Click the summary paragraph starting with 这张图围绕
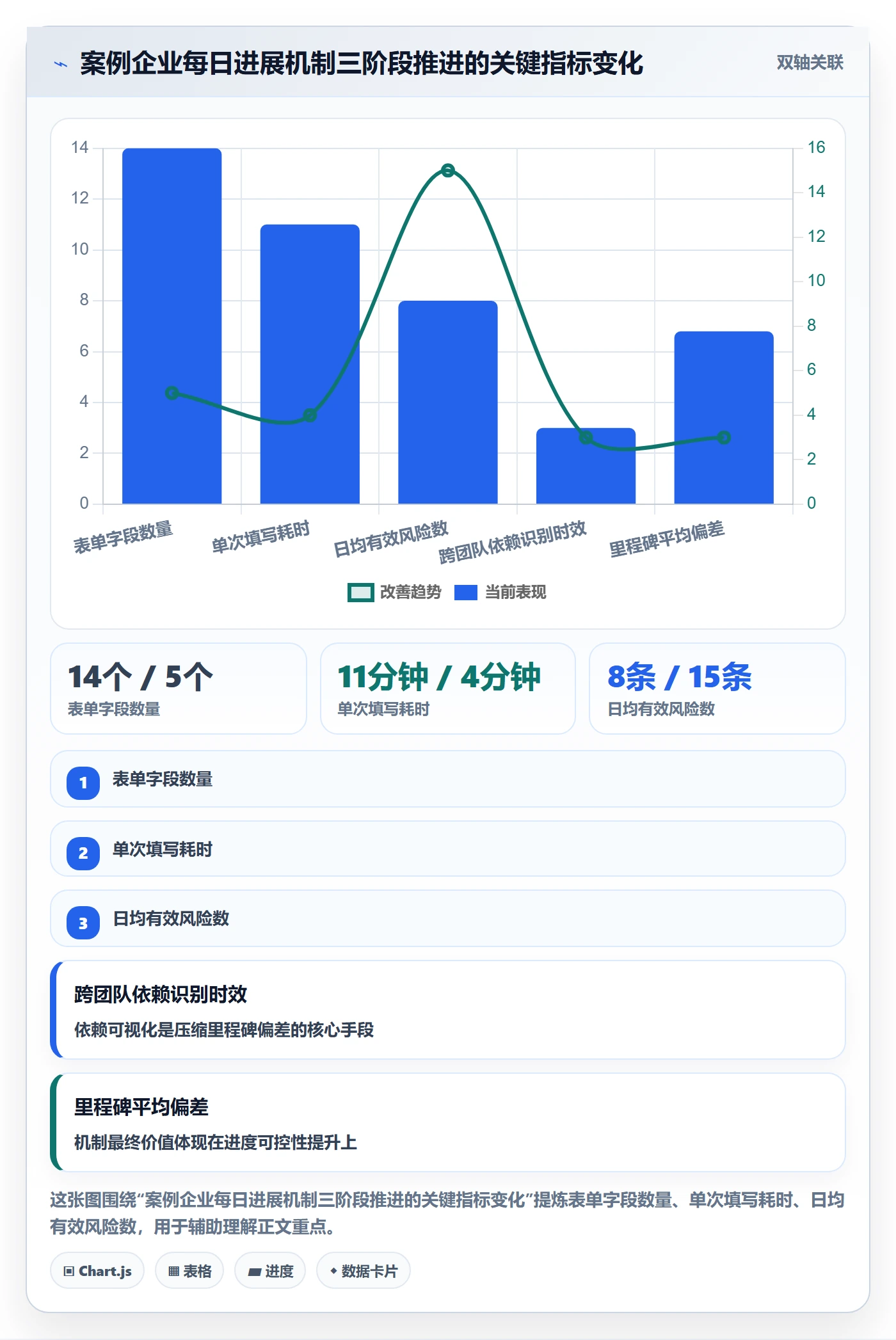Viewport: 896px width, 1340px height. click(x=448, y=1213)
